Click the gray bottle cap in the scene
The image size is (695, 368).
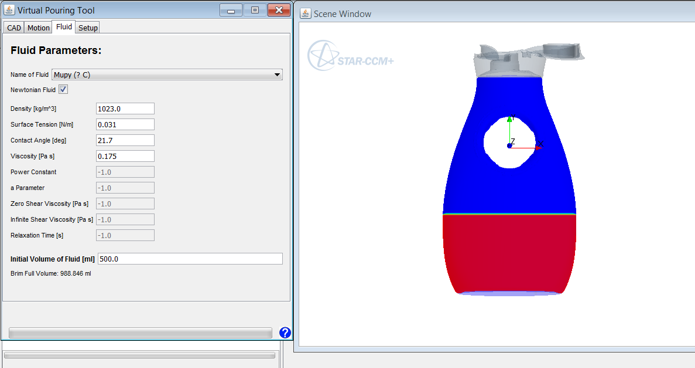tap(527, 60)
